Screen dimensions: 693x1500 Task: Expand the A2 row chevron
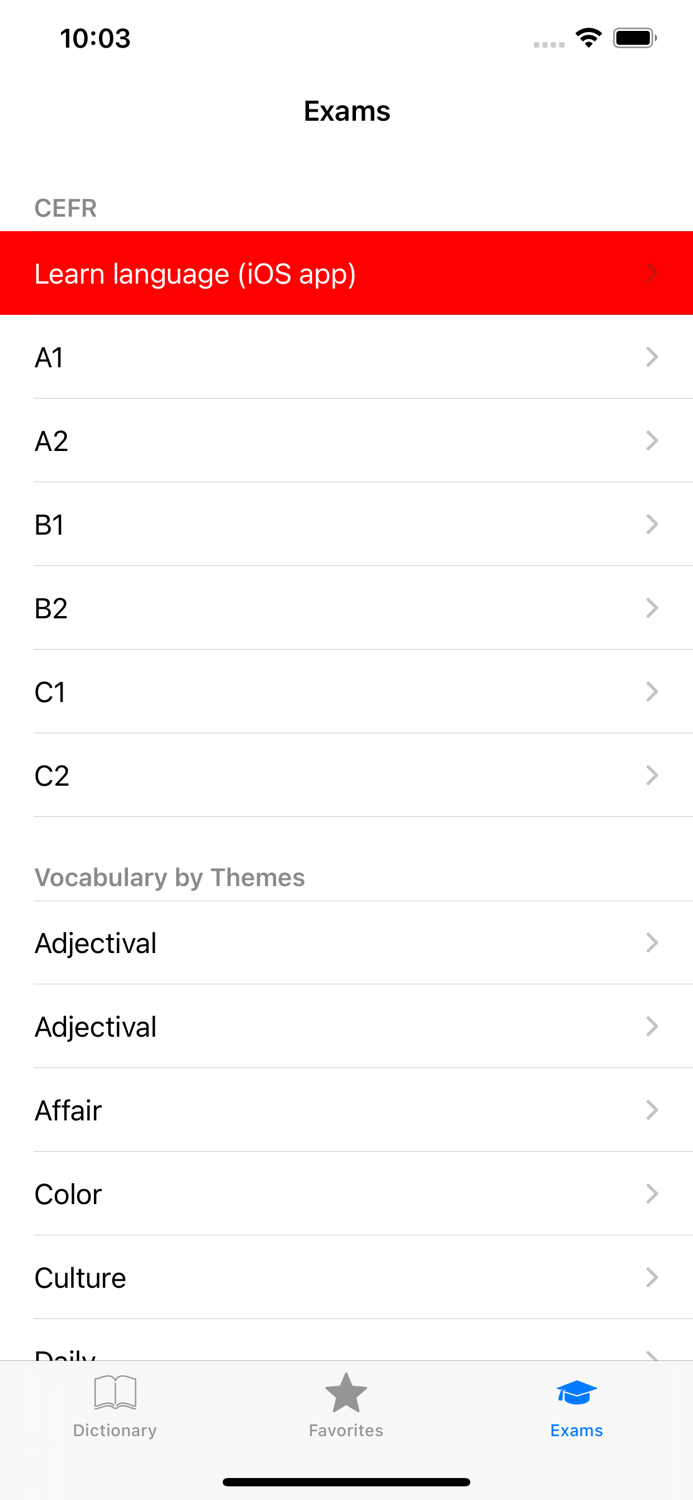[651, 441]
